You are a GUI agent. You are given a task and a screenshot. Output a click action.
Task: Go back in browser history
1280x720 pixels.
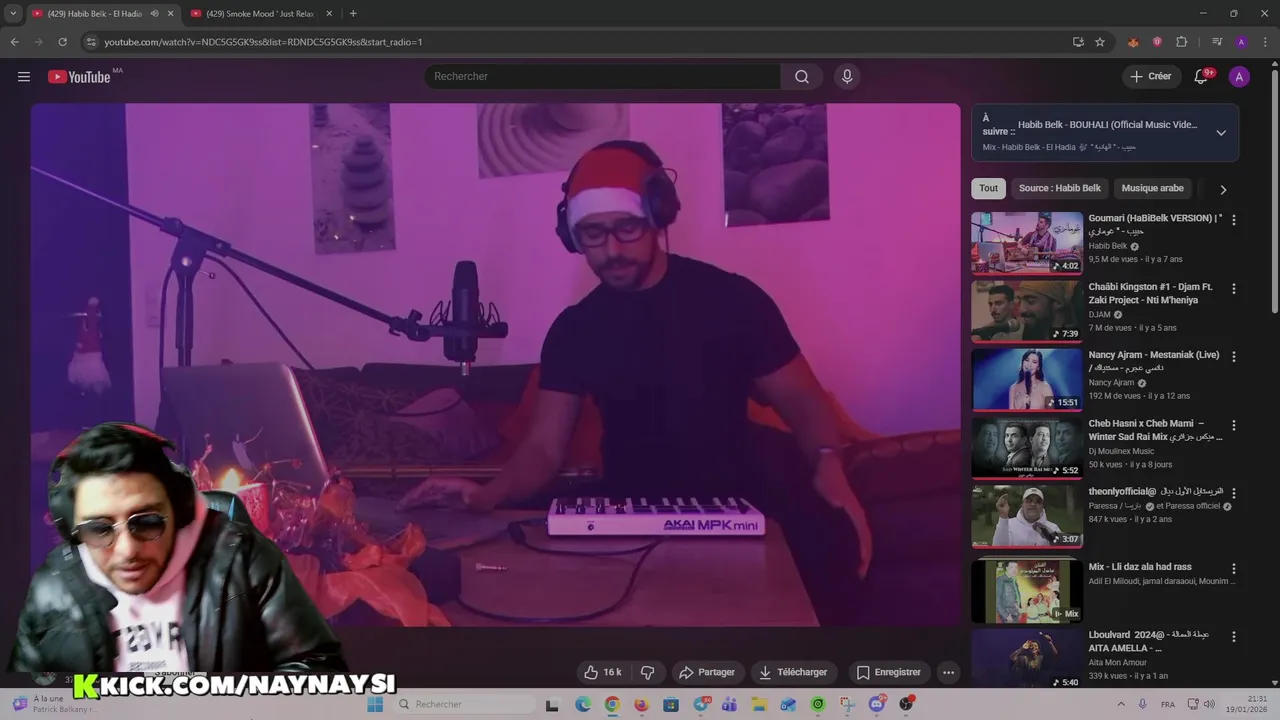click(x=14, y=42)
